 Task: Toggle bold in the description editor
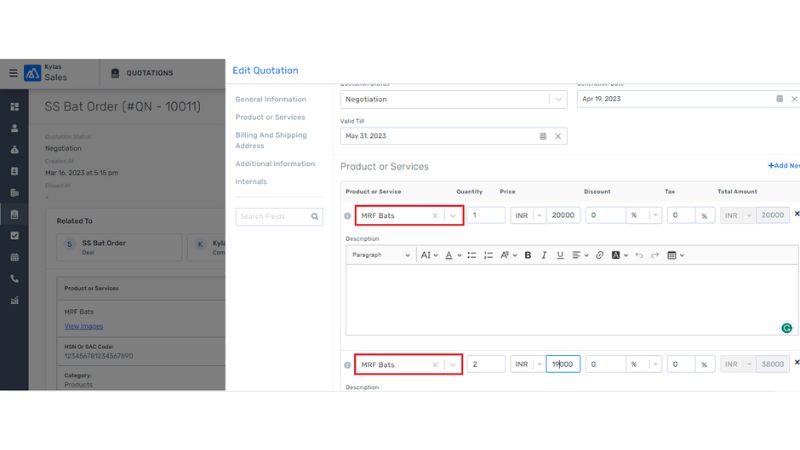pyautogui.click(x=528, y=255)
